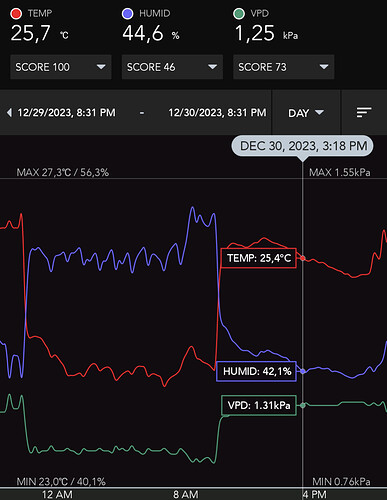Click the MIN 23,0°C / 40,1% label

61,482
